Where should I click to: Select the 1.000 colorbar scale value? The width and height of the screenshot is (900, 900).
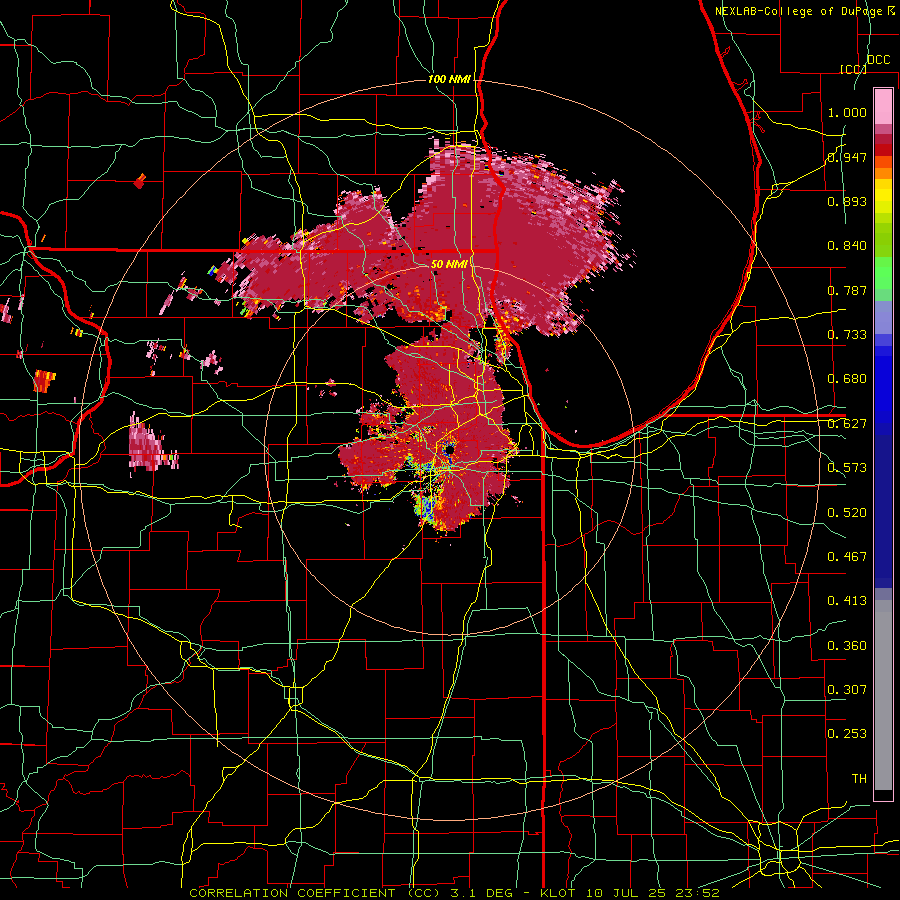pyautogui.click(x=847, y=112)
